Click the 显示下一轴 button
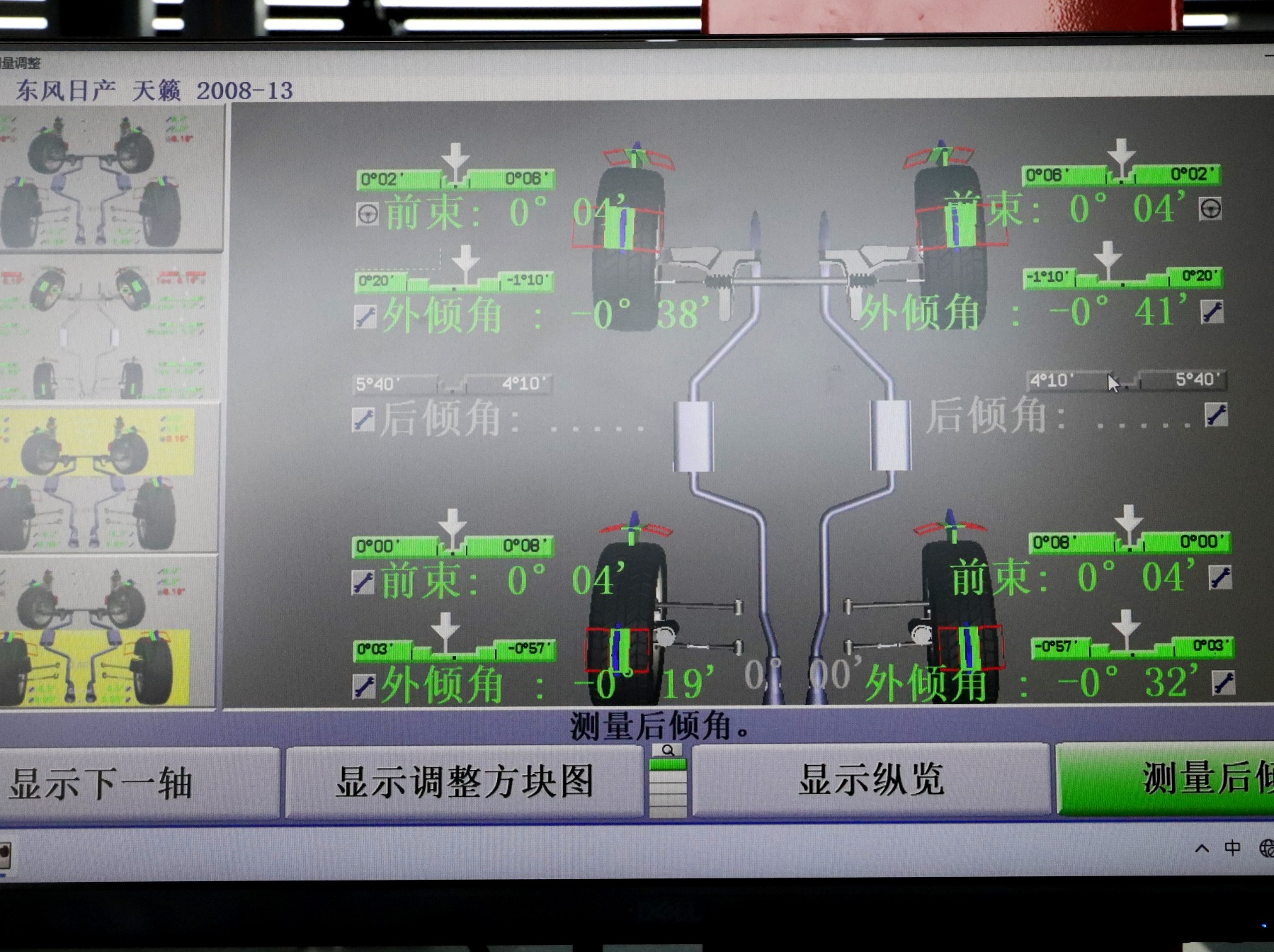This screenshot has height=952, width=1274. tap(139, 783)
